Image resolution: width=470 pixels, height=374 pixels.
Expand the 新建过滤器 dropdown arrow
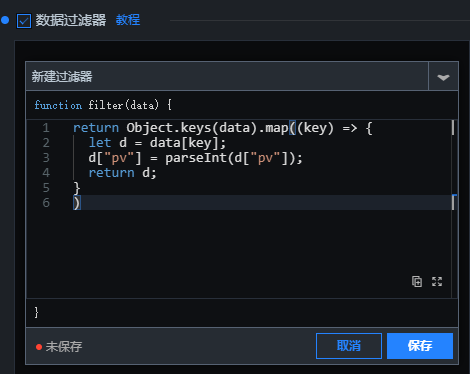(443, 77)
